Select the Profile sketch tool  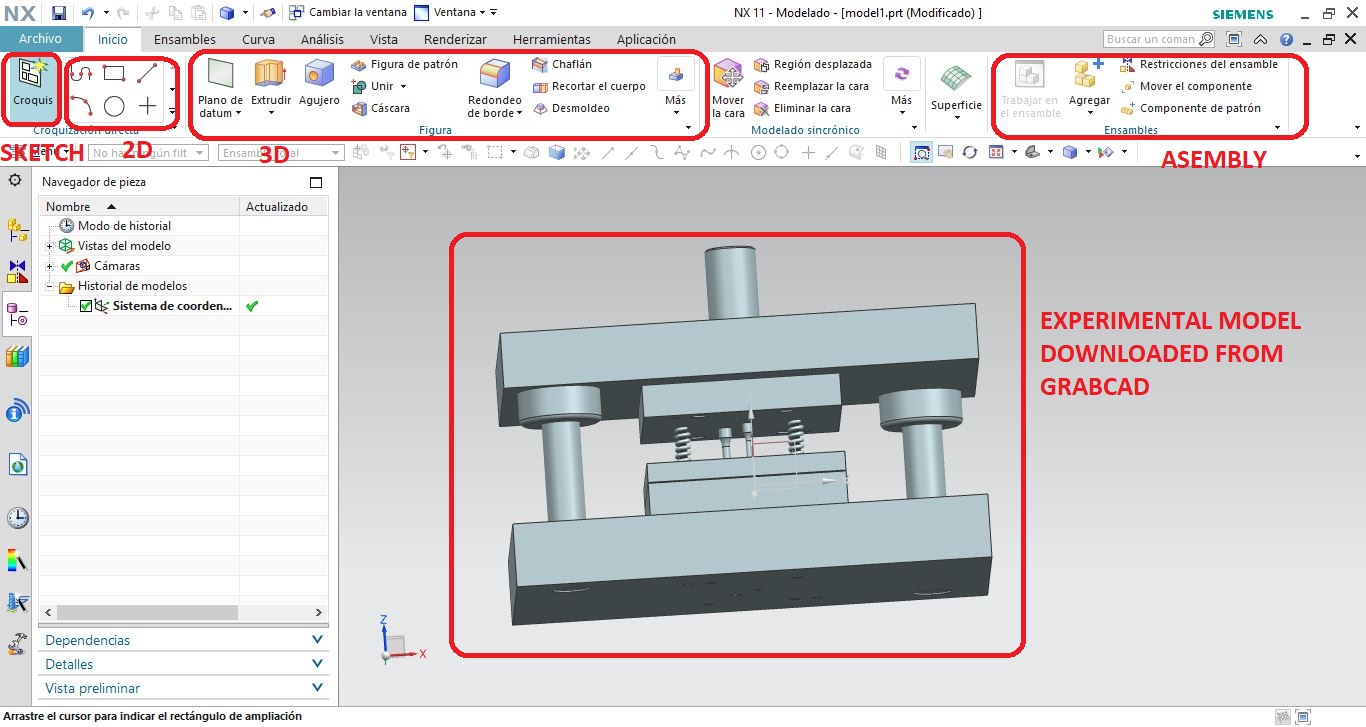click(x=81, y=73)
